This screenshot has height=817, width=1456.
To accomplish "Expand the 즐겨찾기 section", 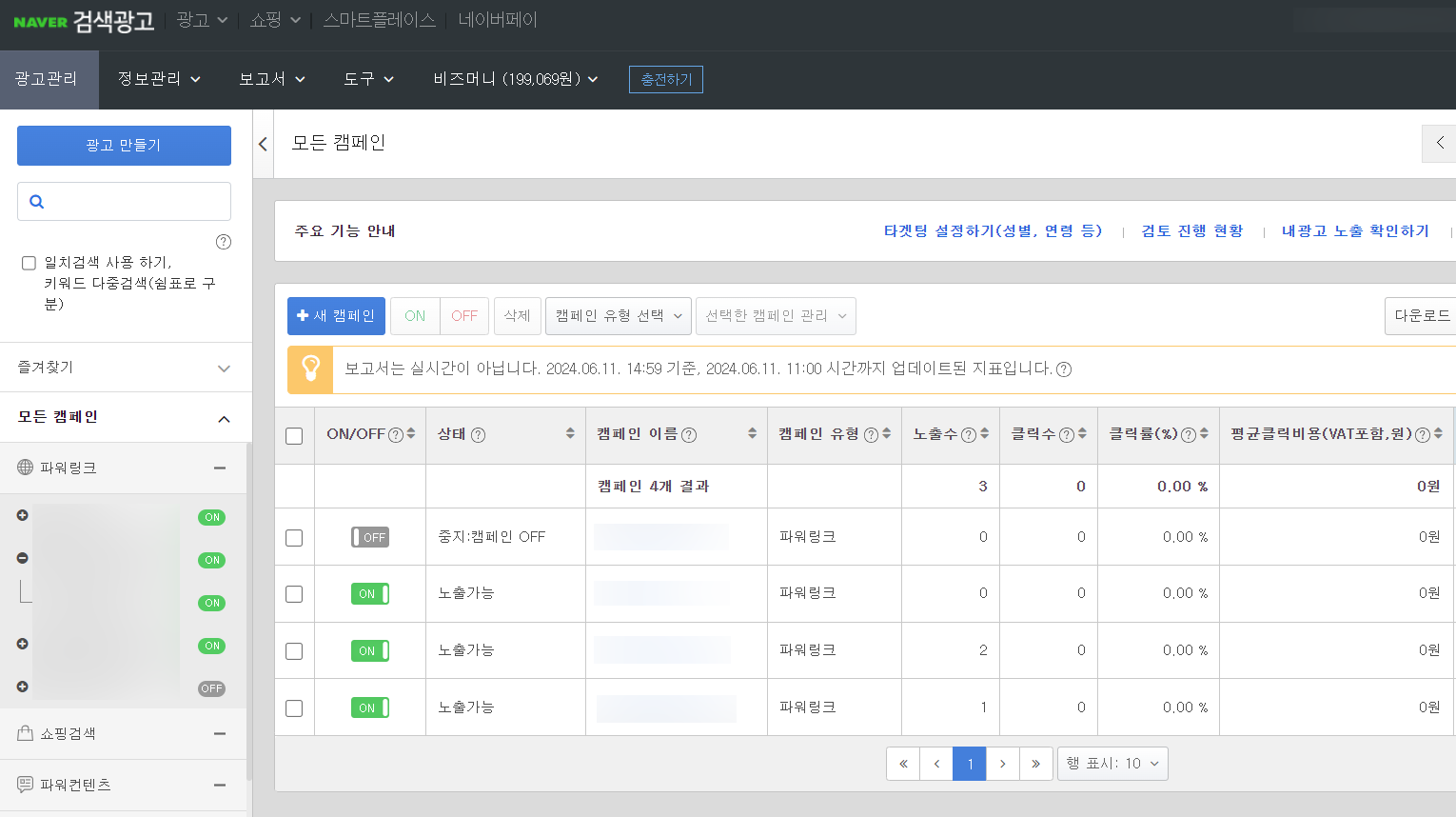I will pyautogui.click(x=124, y=368).
